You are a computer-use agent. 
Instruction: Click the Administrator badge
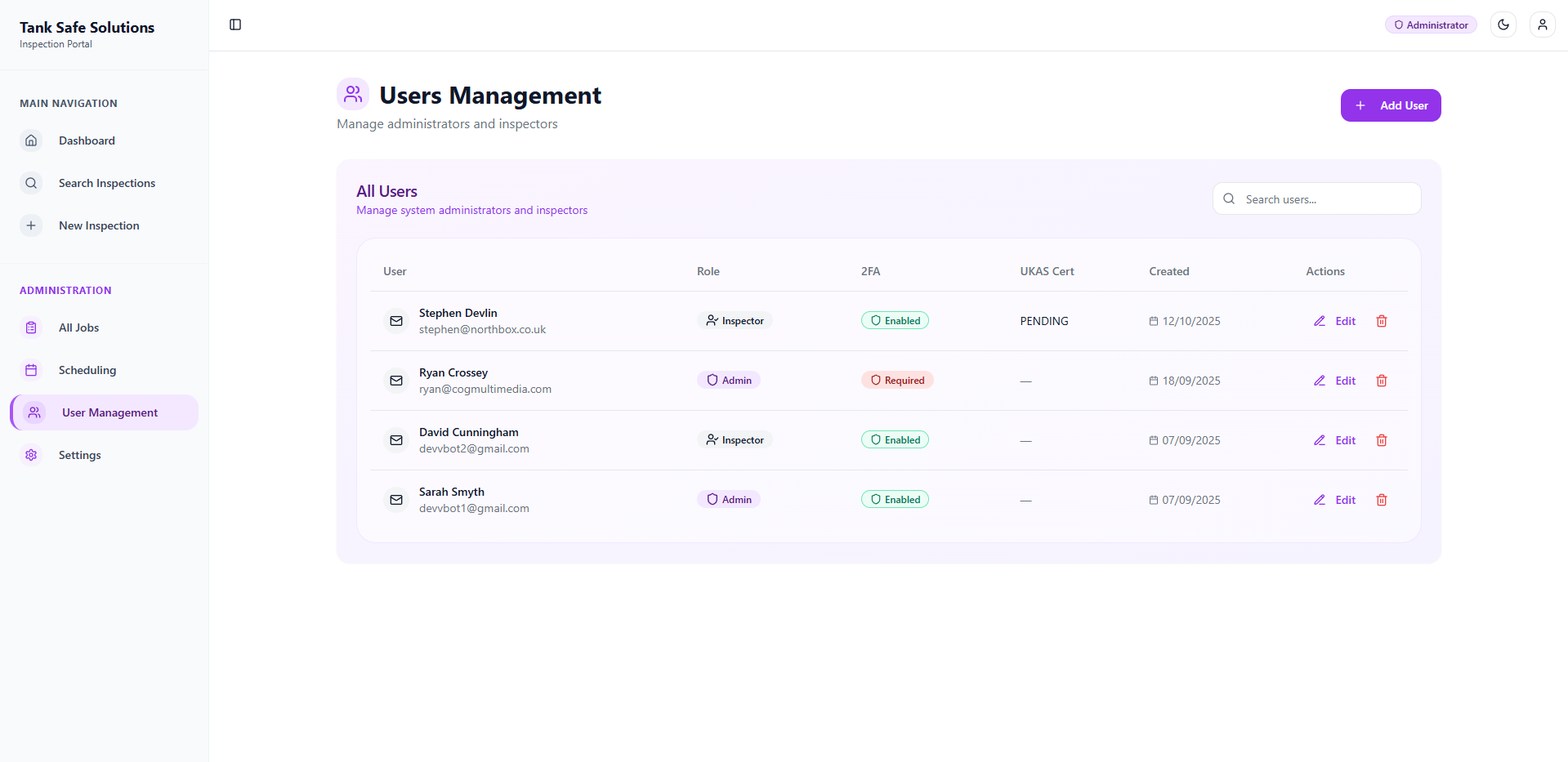1430,25
